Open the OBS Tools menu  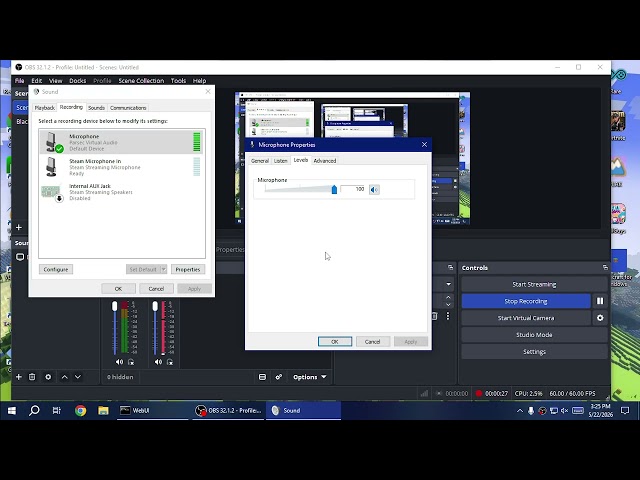[x=178, y=80]
